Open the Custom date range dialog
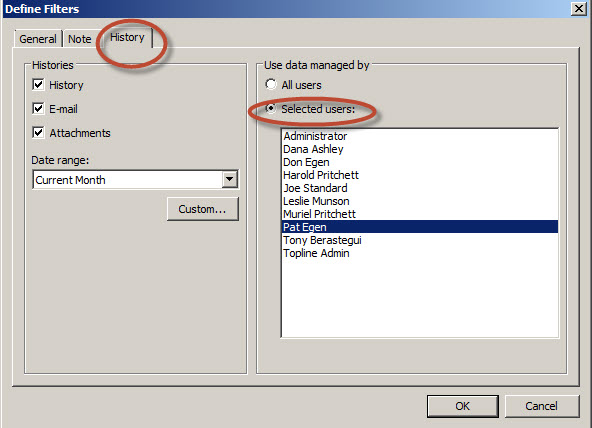This screenshot has height=428, width=592. [x=203, y=209]
